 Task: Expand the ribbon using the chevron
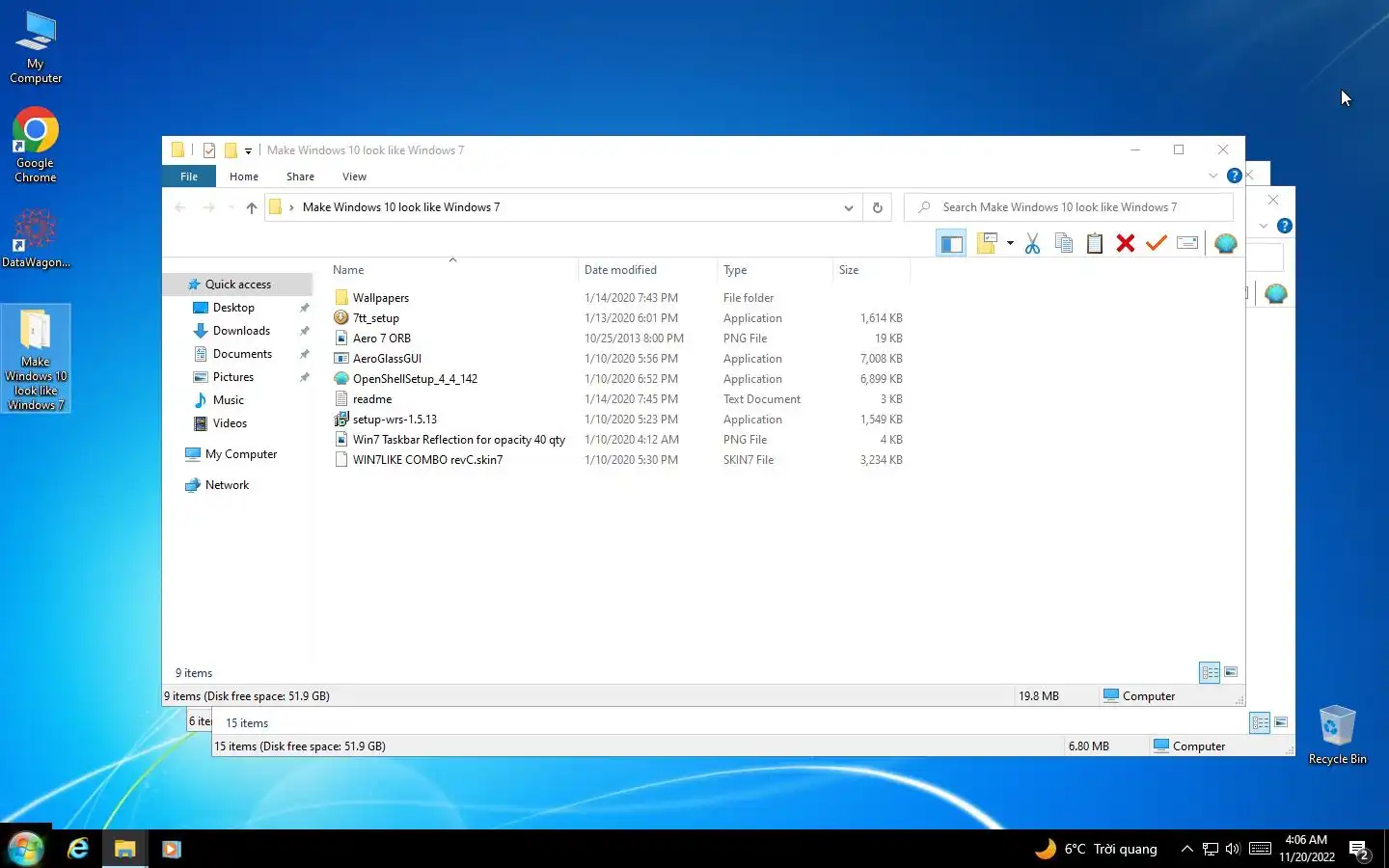pyautogui.click(x=1212, y=176)
